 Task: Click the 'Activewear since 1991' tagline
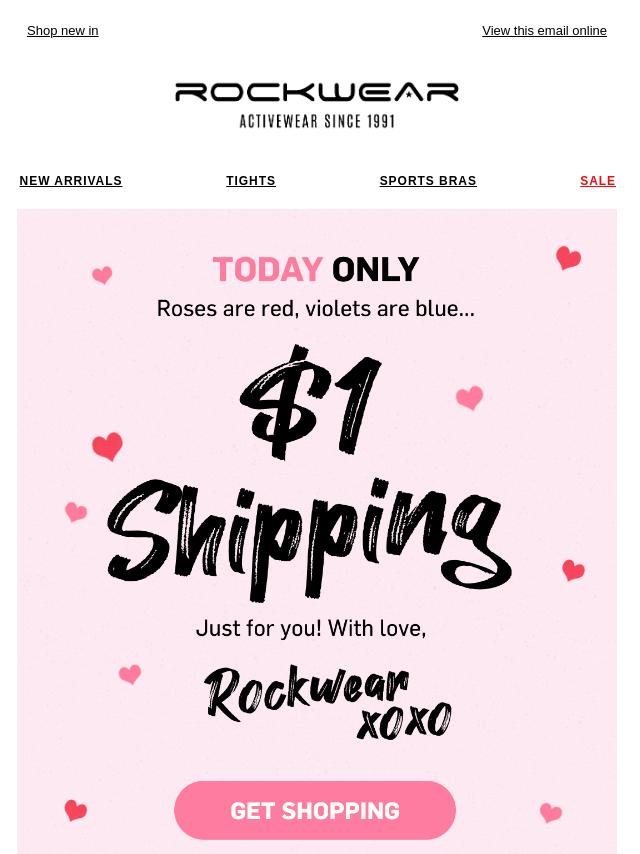317,121
